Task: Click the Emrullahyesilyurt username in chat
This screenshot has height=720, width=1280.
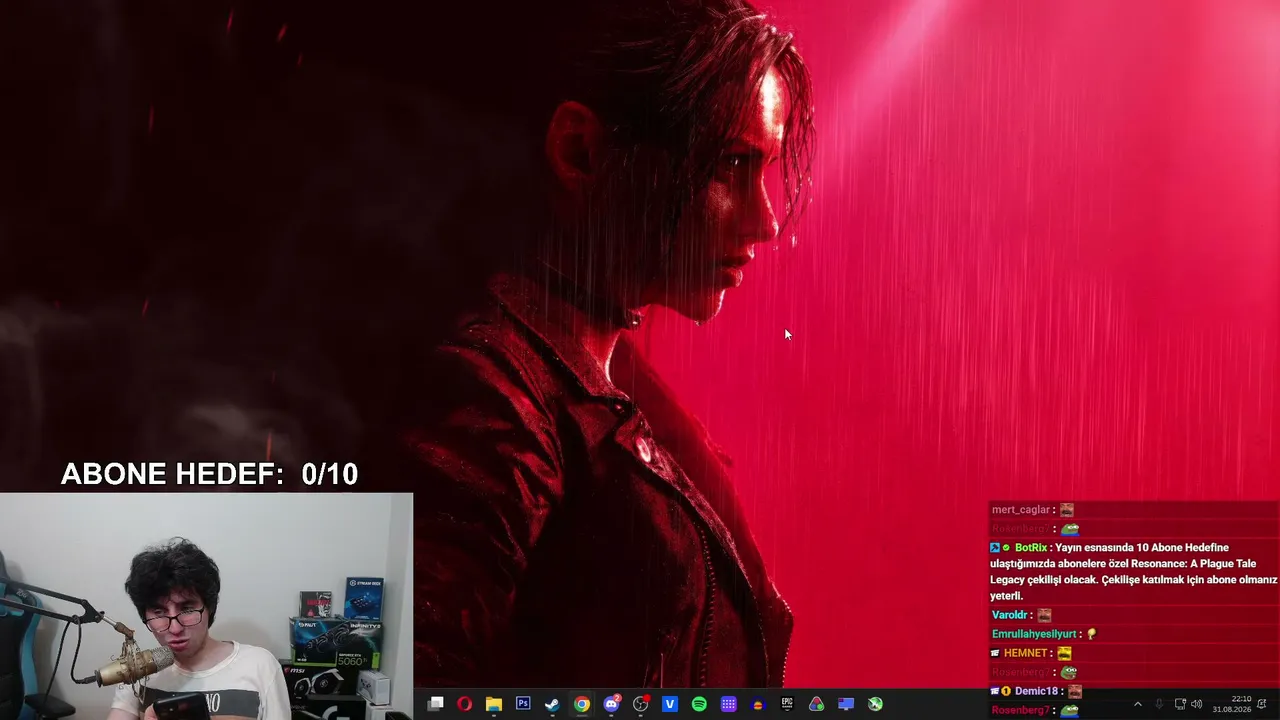Action: [1034, 634]
